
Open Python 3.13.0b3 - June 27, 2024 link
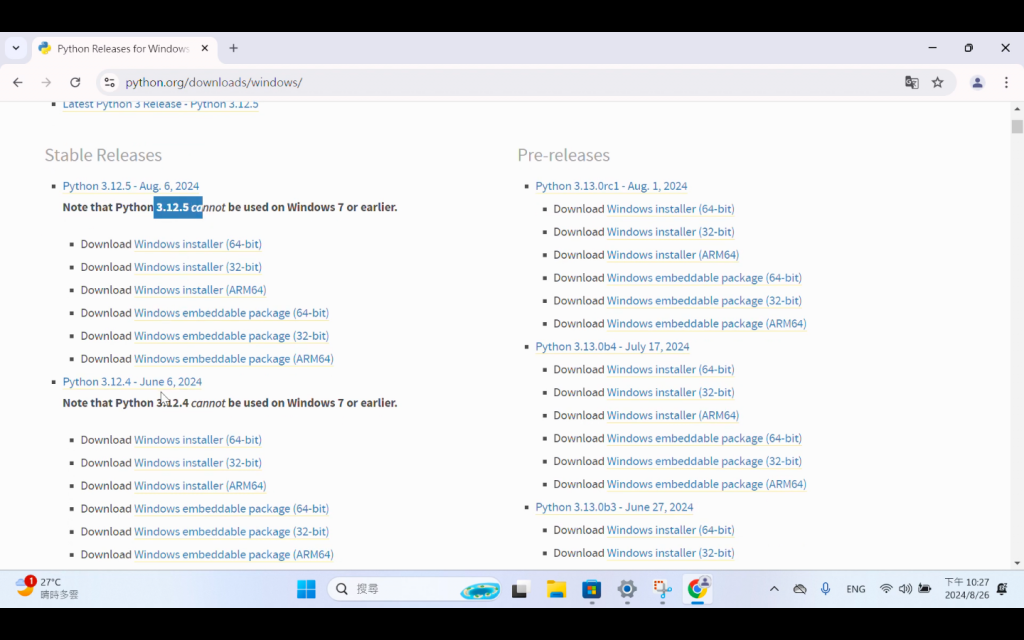click(614, 507)
